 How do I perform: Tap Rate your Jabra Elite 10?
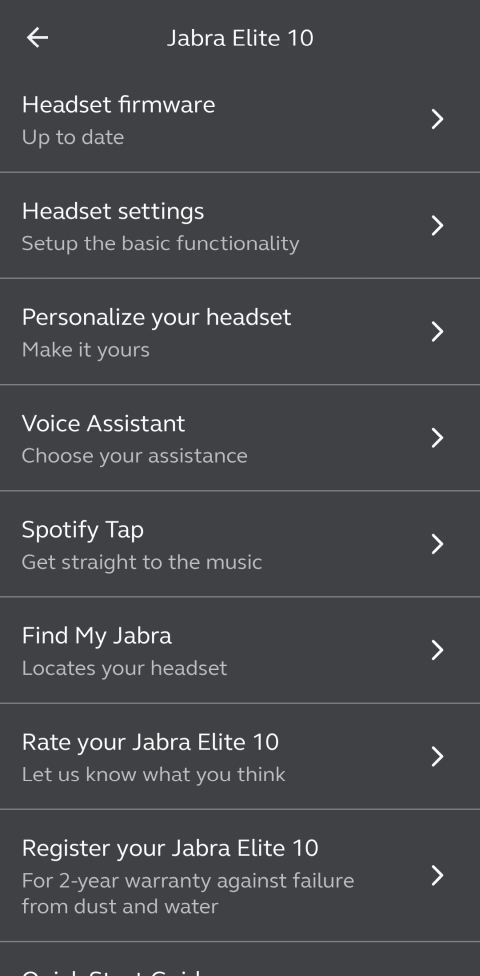coord(240,756)
